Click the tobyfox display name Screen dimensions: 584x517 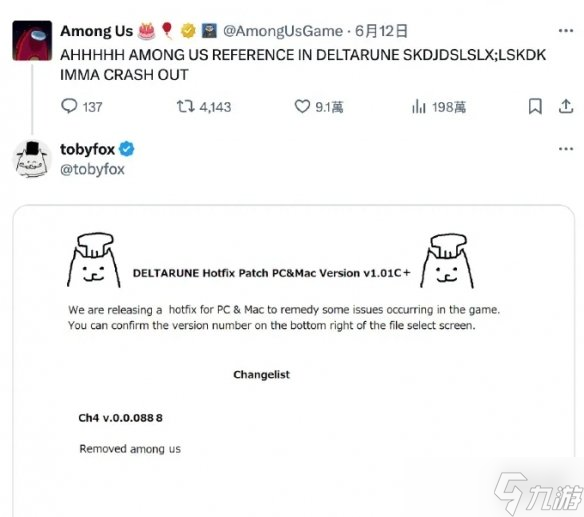[88, 149]
